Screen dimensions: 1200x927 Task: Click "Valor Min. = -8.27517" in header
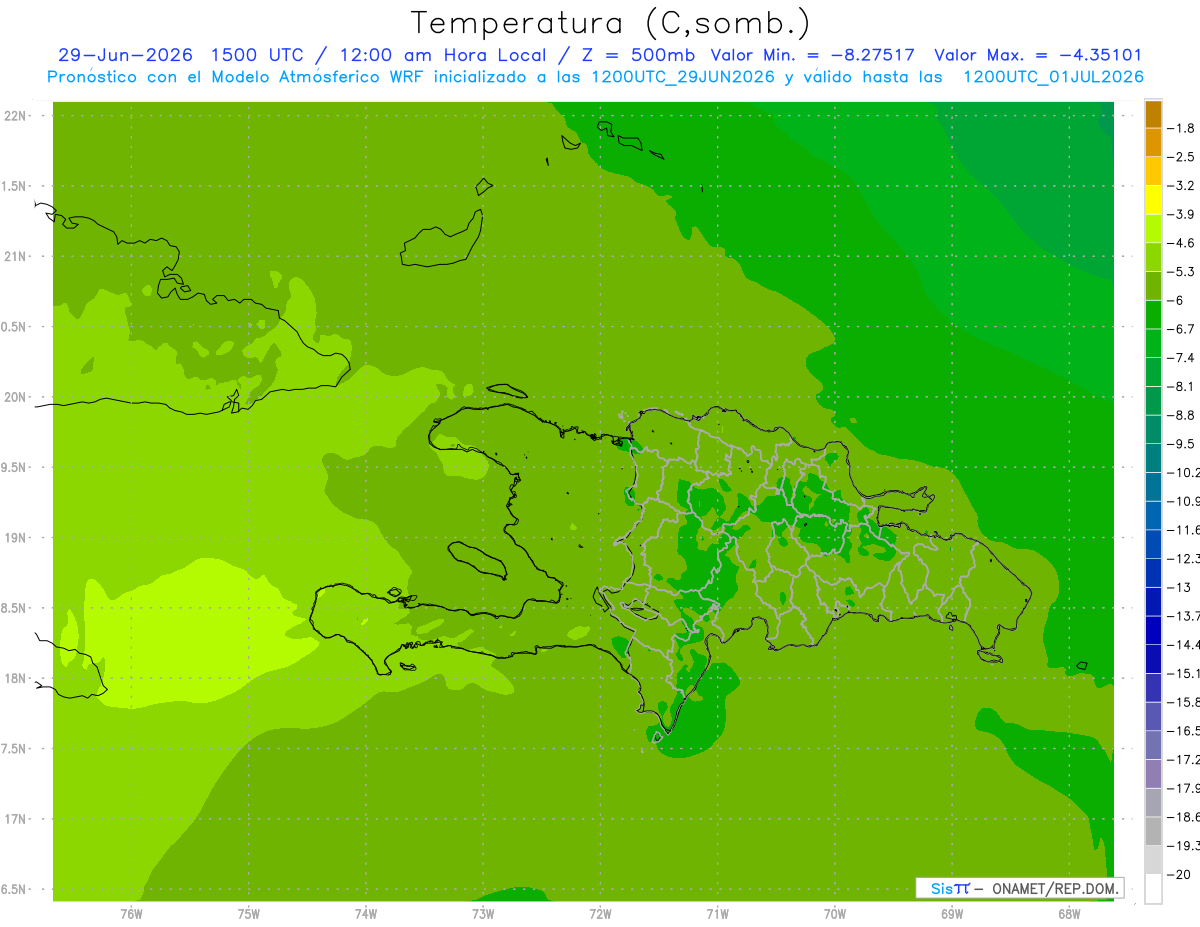pos(812,56)
